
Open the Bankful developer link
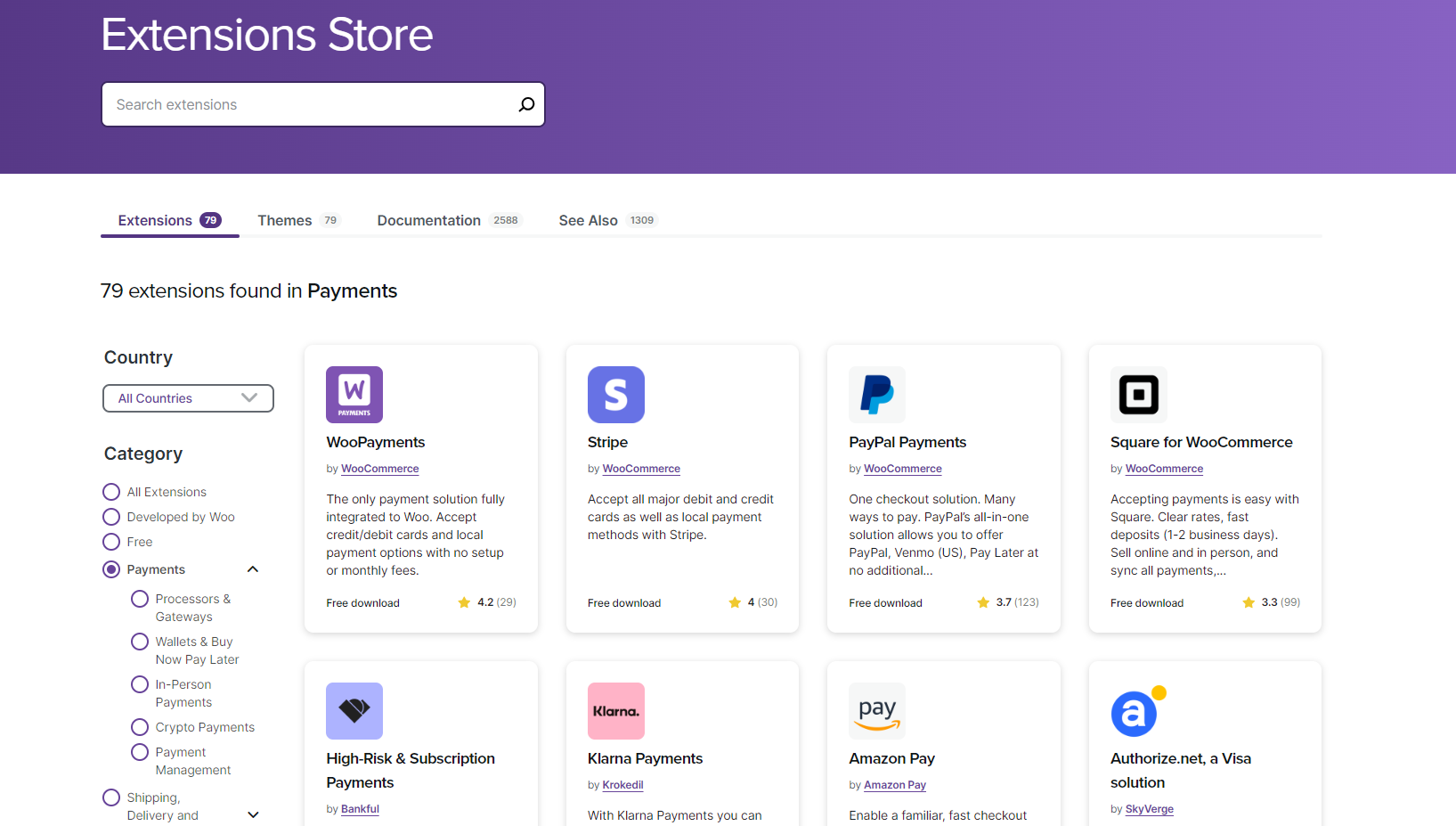(x=360, y=809)
